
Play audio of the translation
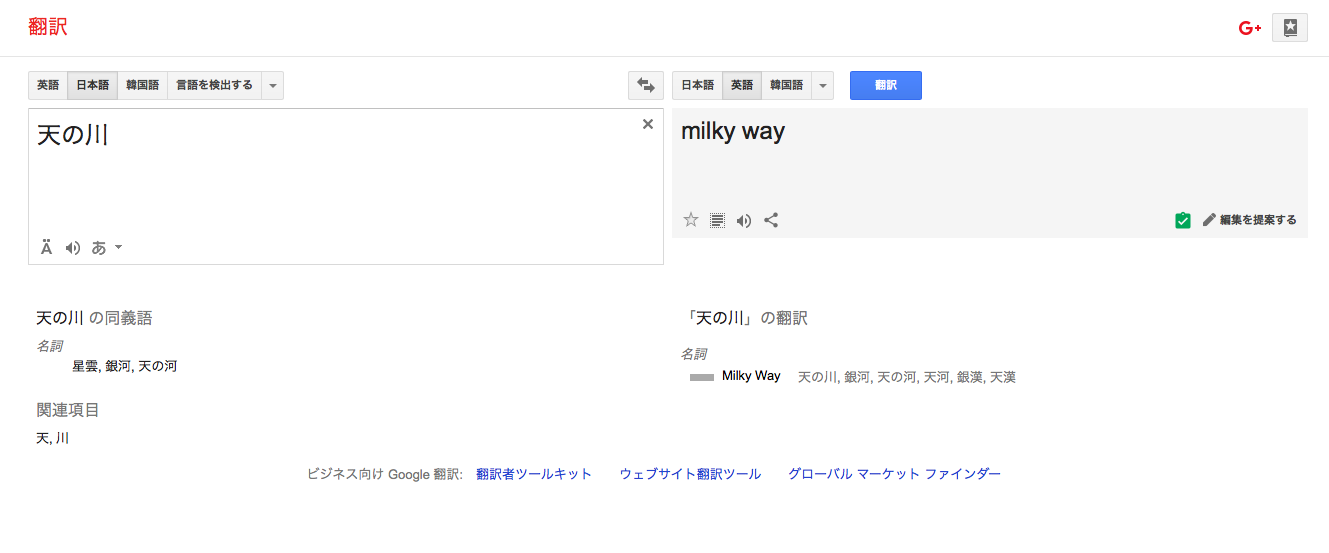point(744,220)
